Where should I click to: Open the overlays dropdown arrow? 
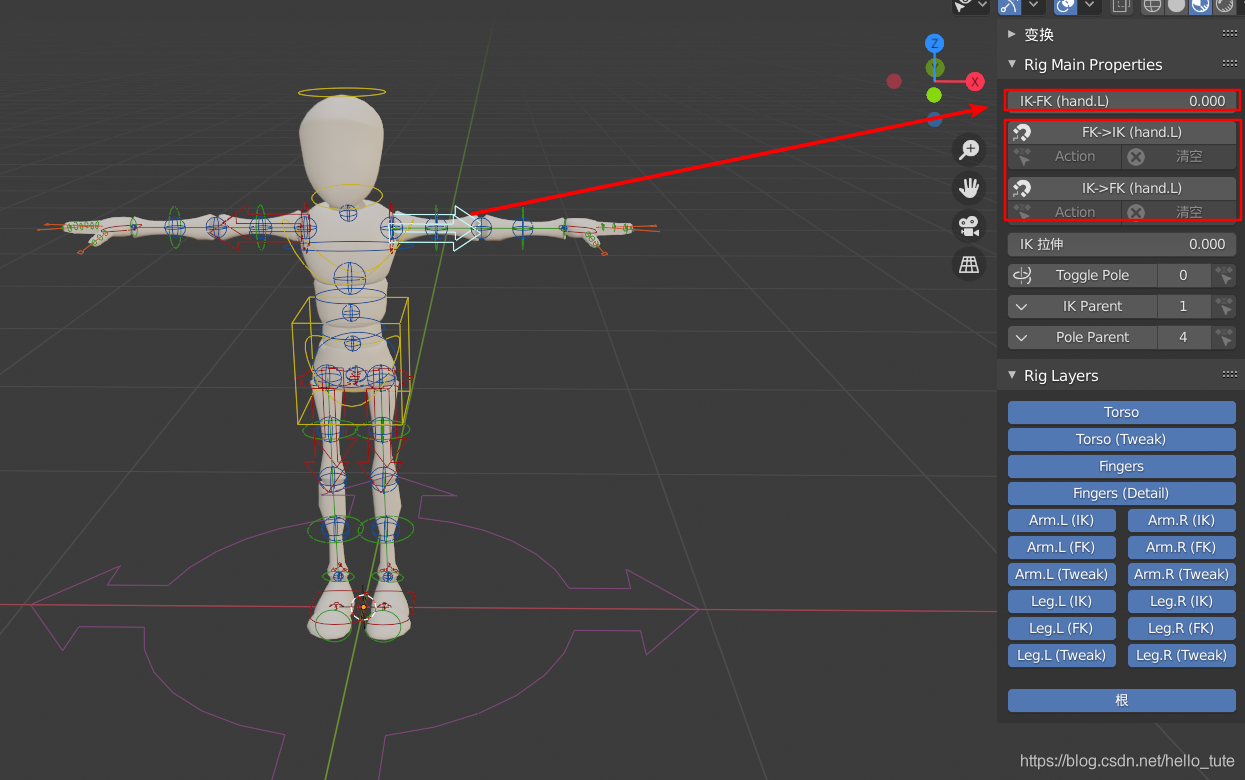point(1089,6)
